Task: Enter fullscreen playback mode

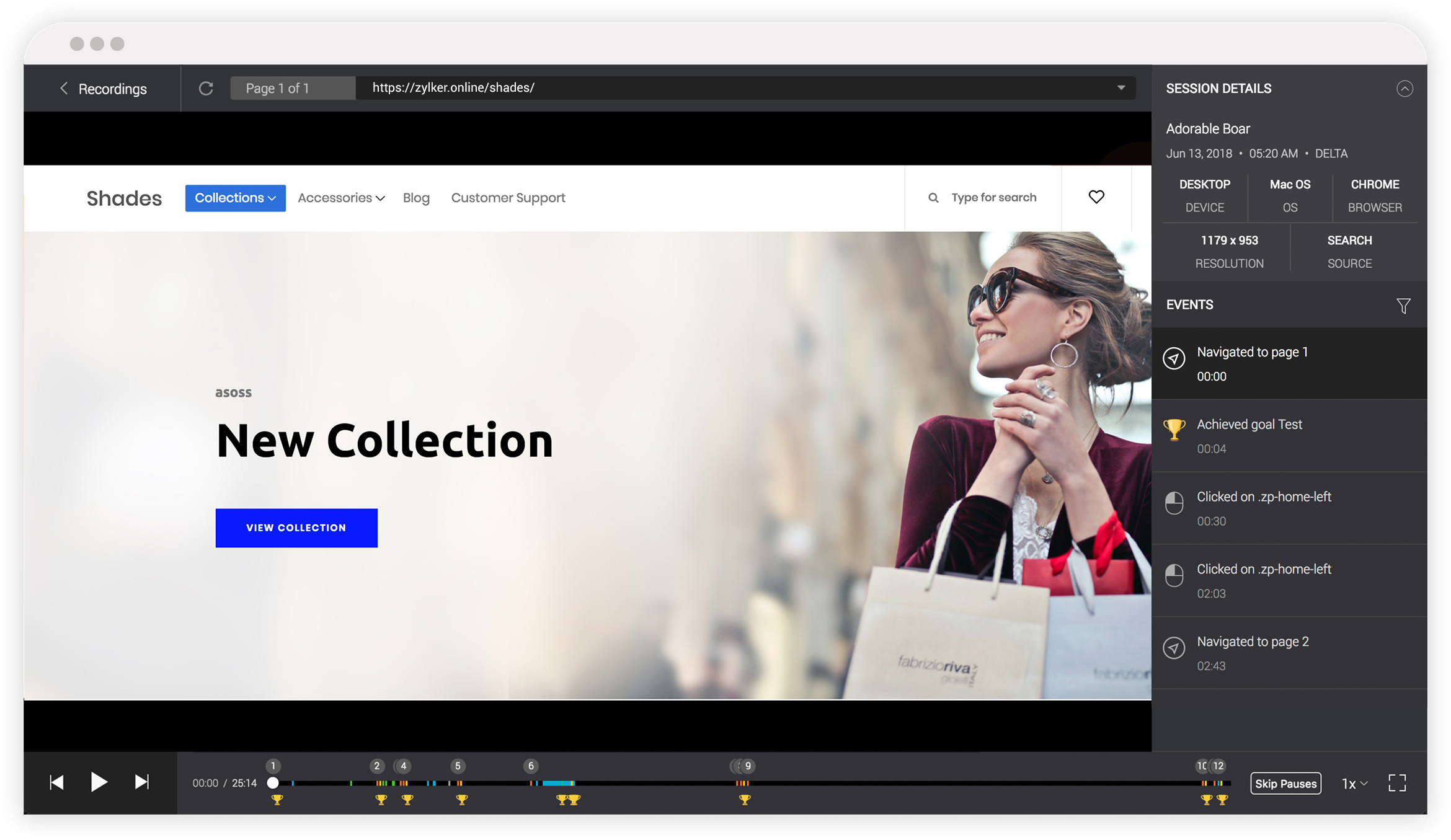Action: pyautogui.click(x=1396, y=783)
